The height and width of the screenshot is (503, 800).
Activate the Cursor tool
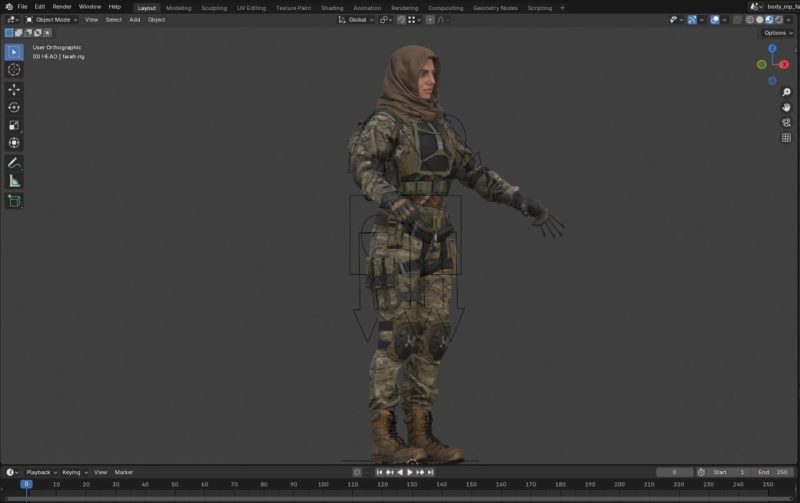(x=14, y=70)
